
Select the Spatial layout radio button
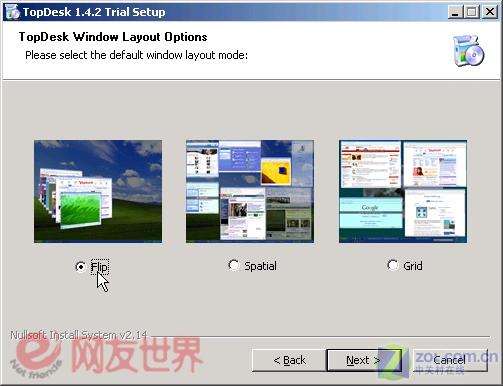234,265
